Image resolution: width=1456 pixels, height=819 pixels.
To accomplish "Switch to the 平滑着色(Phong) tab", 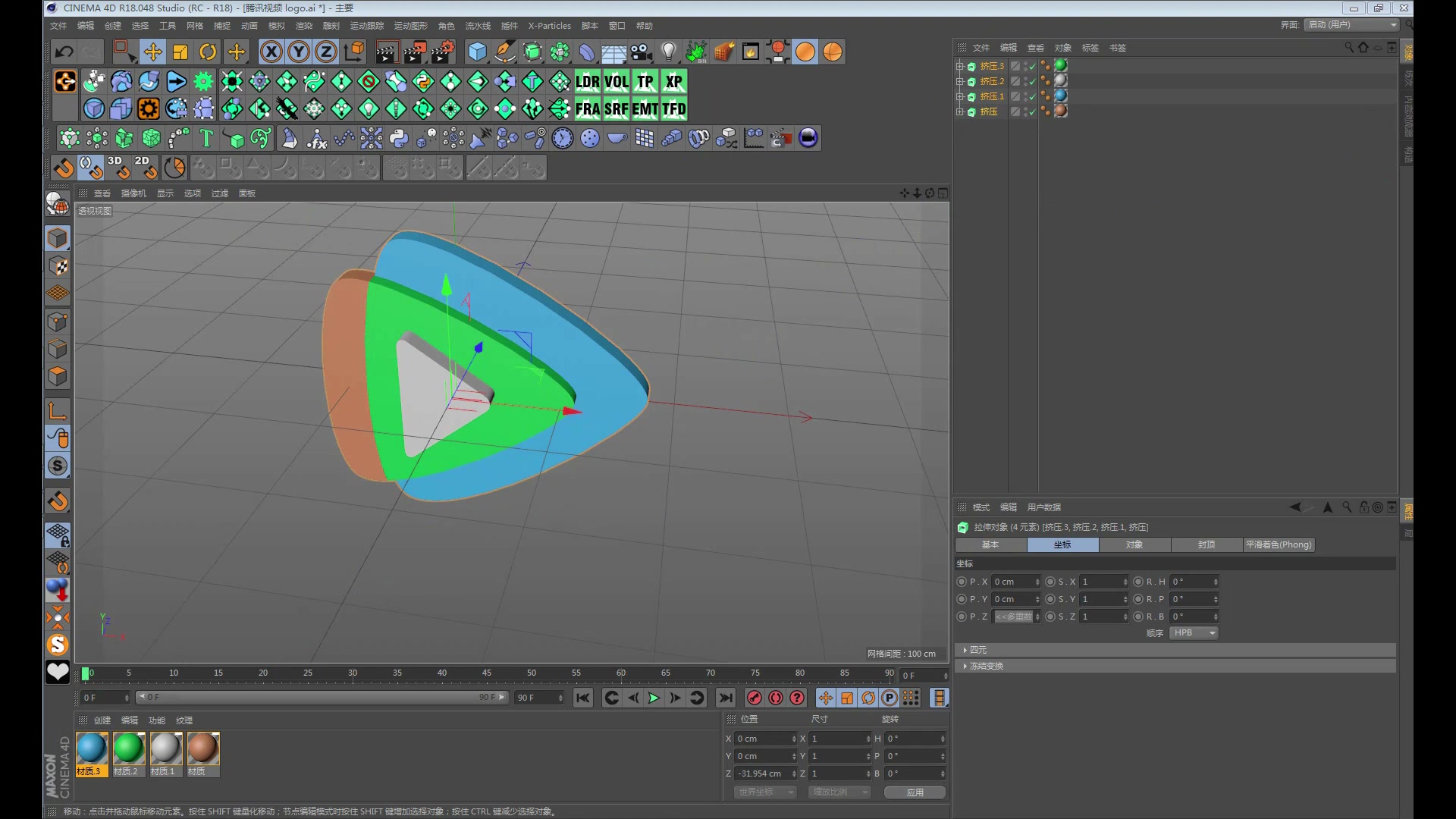I will pyautogui.click(x=1279, y=544).
